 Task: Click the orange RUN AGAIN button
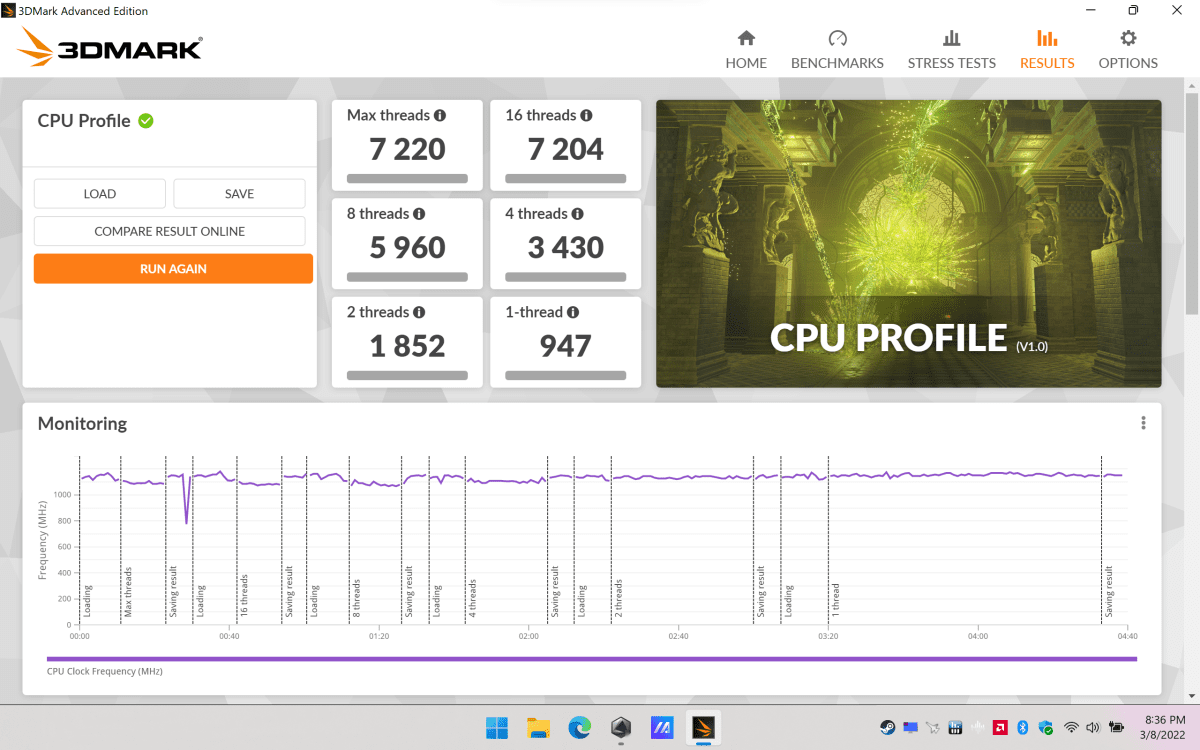pos(173,269)
